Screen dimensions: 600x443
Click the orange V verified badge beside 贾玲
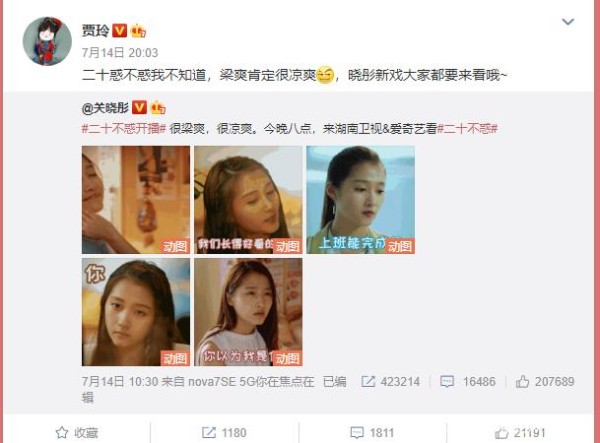click(x=119, y=31)
